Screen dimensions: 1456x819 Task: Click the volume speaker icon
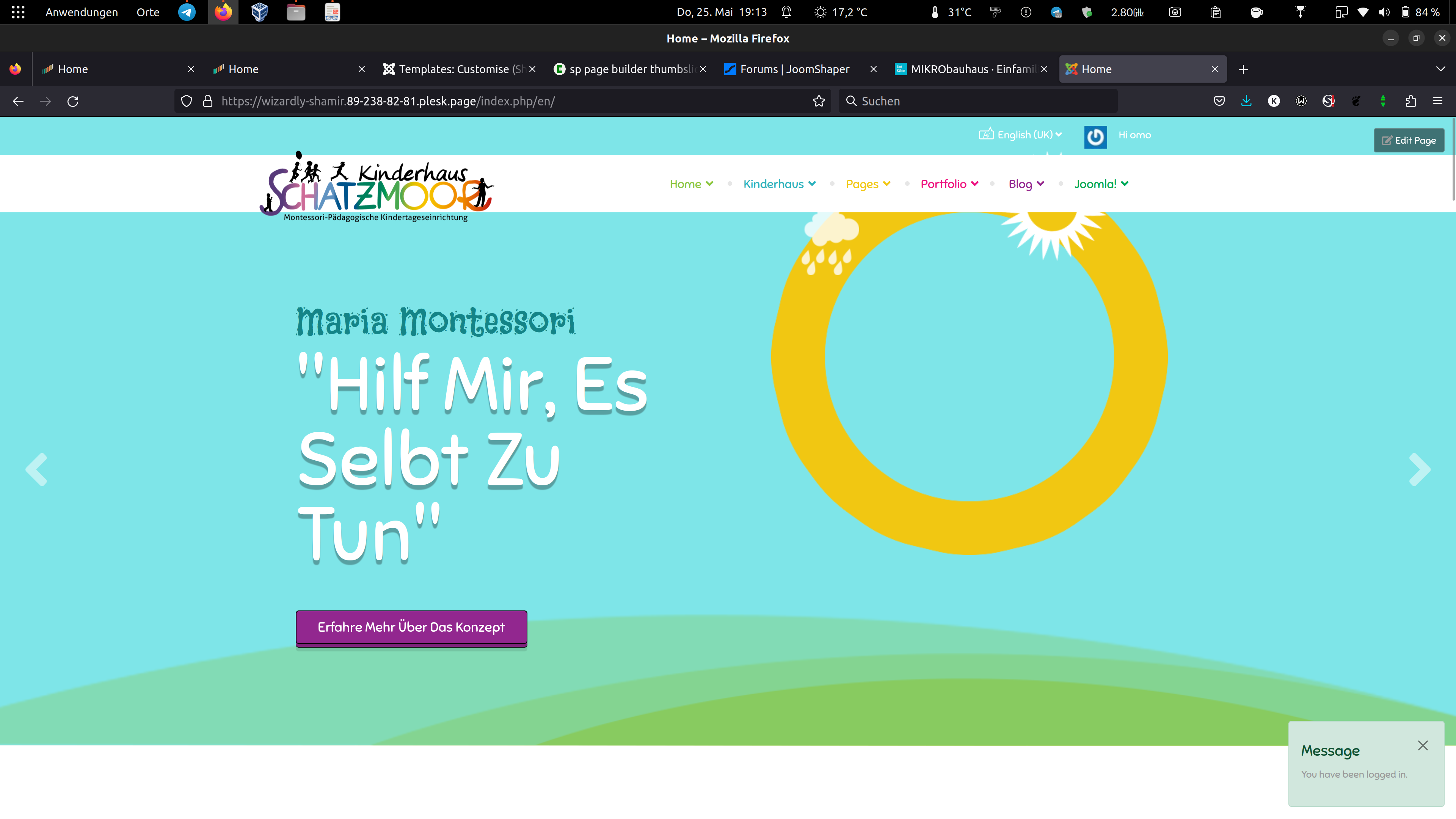coord(1384,12)
